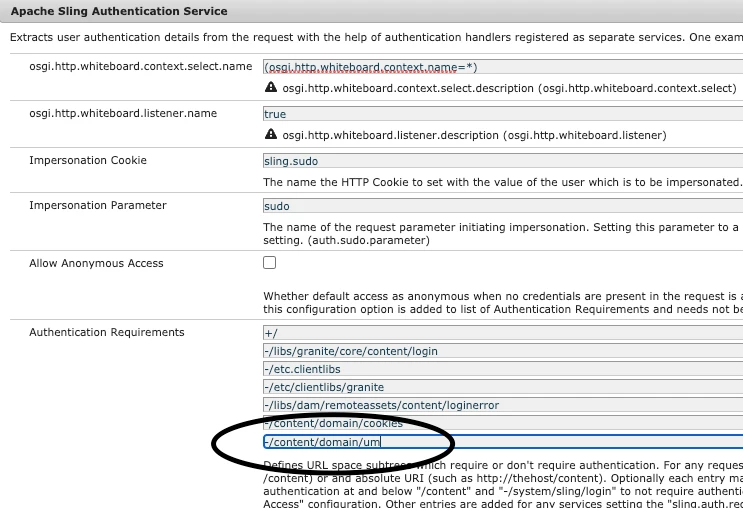The width and height of the screenshot is (743, 508).
Task: Click the Impersonation Parameter field 'sudo'
Action: pos(503,206)
